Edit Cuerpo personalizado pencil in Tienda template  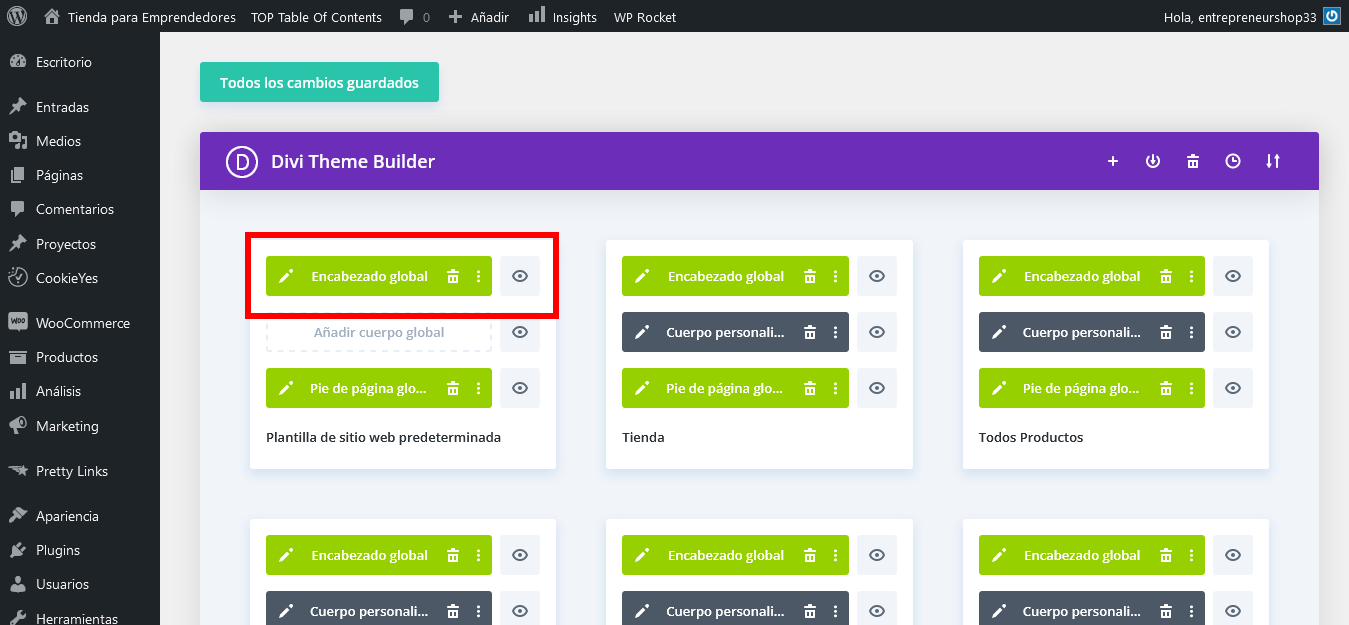642,332
